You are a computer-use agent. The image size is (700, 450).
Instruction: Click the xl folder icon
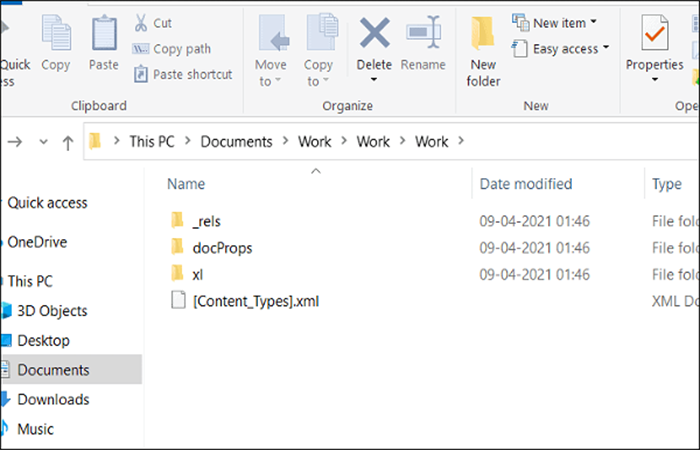point(177,273)
